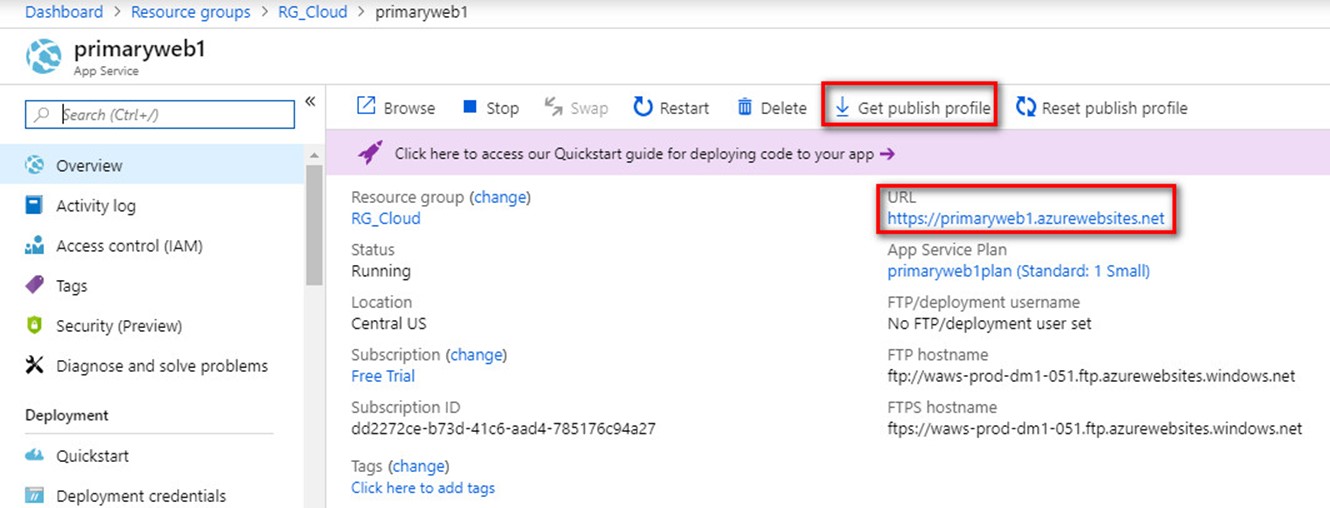Viewport: 1330px width, 508px height.
Task: Click the No FTP/deployment user set text
Action: (990, 323)
